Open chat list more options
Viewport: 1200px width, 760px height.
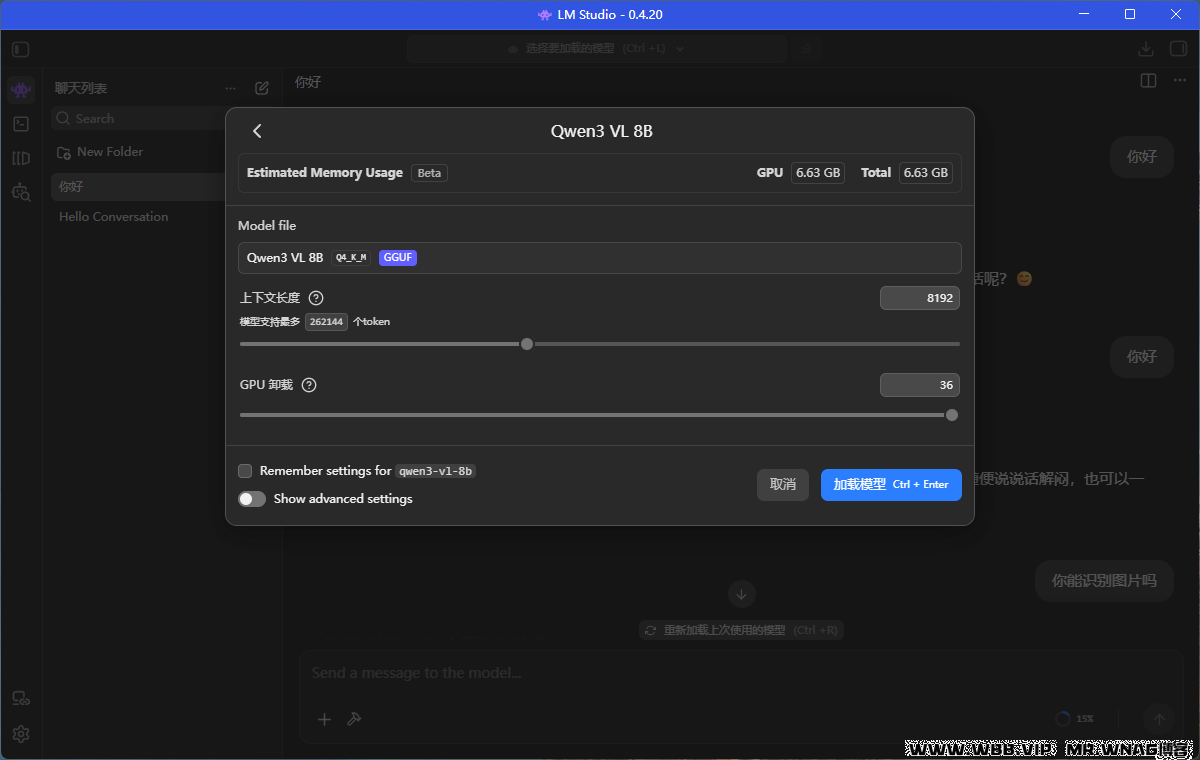pos(231,88)
